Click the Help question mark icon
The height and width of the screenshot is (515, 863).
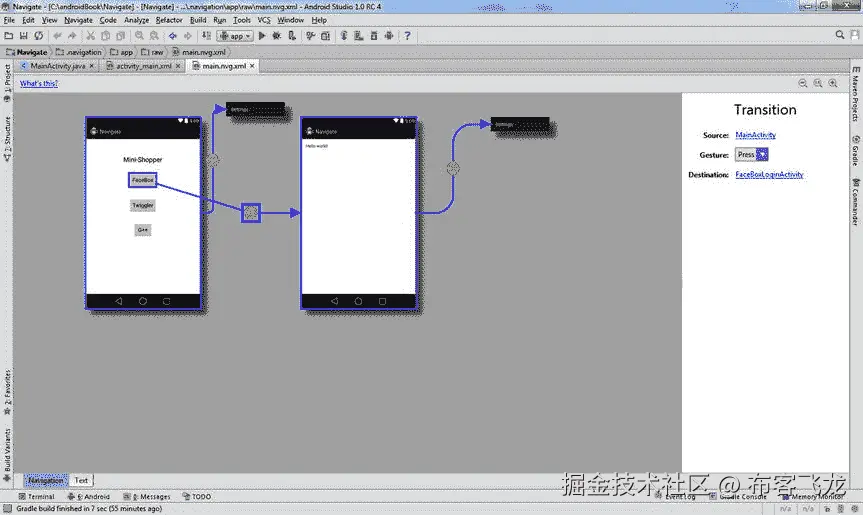click(407, 36)
